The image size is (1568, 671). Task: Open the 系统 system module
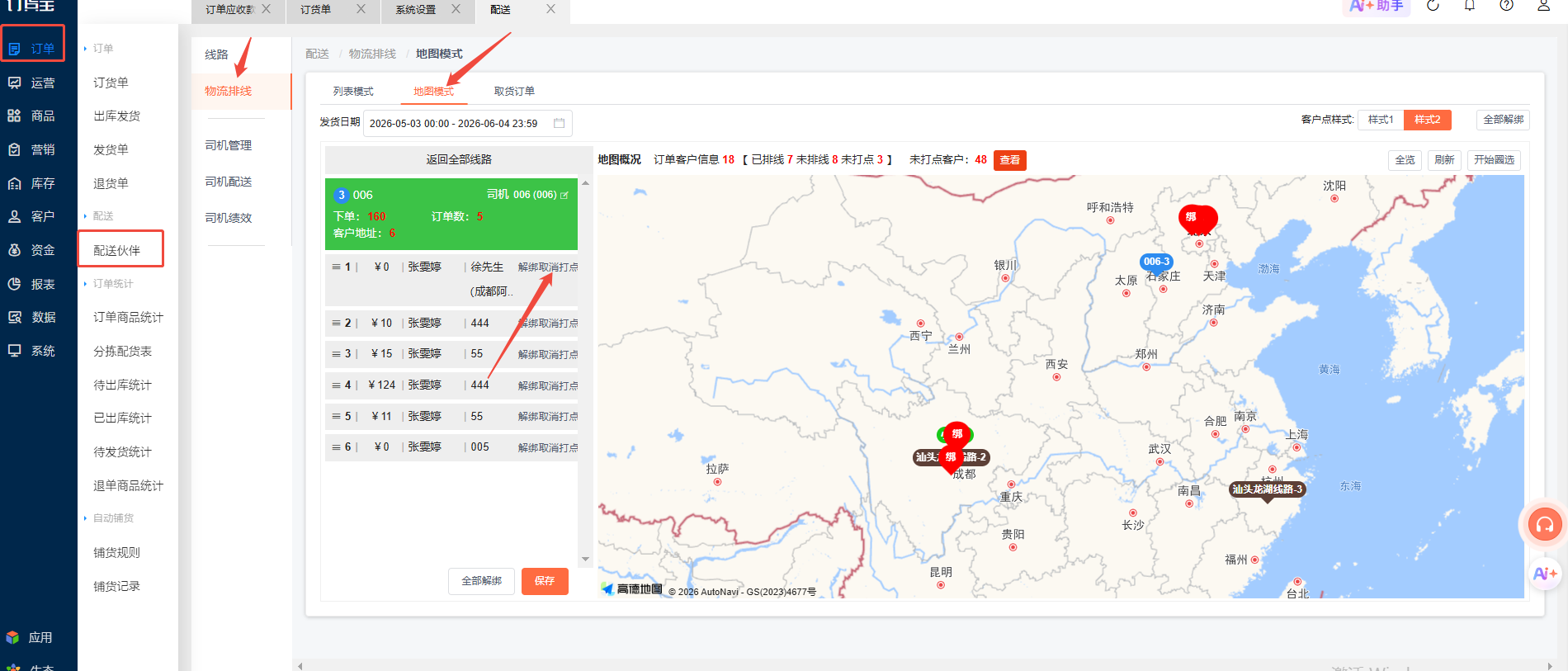tap(31, 351)
